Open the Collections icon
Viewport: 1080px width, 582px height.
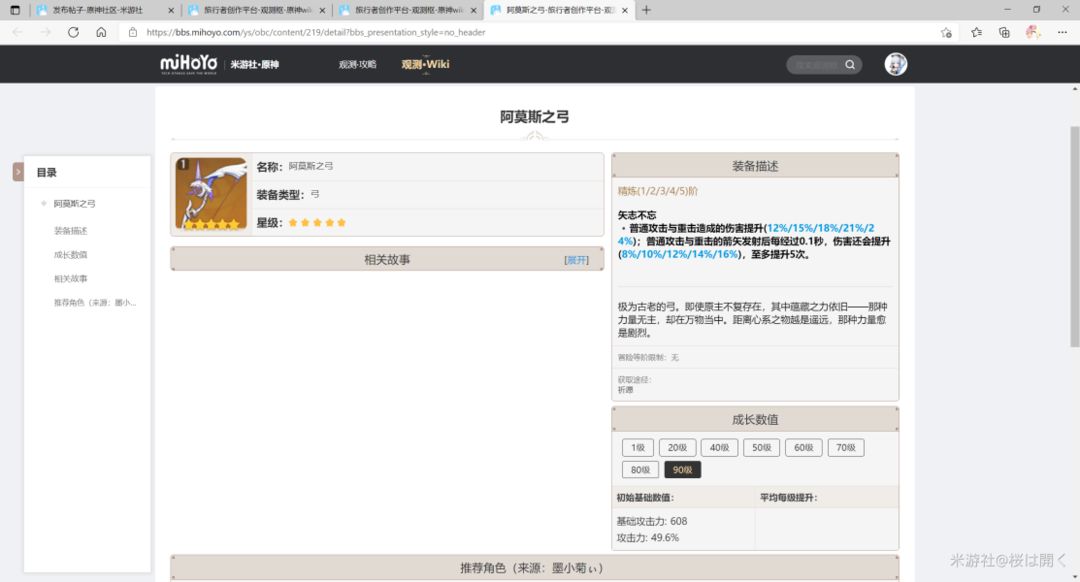(1004, 32)
